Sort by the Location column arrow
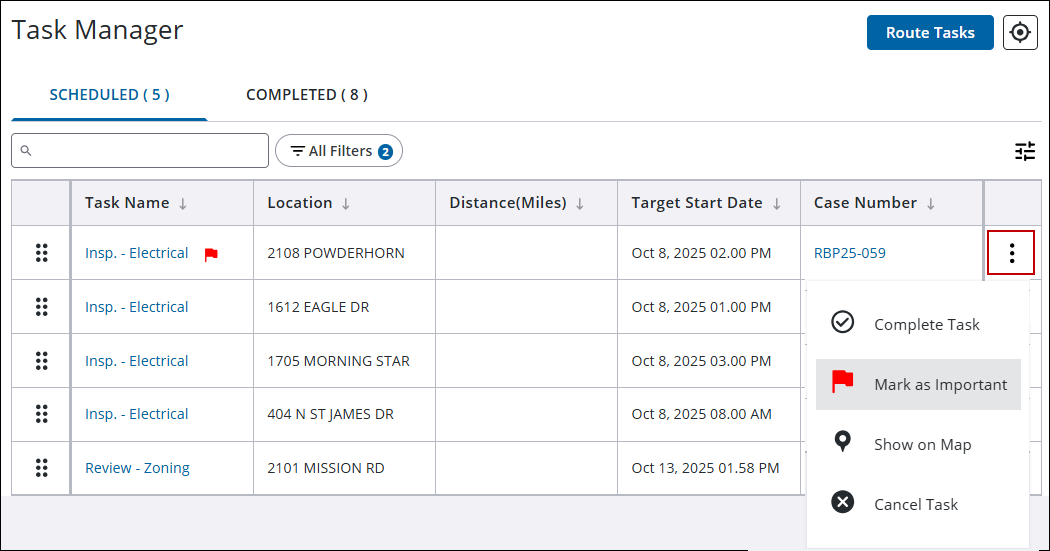 [x=346, y=203]
